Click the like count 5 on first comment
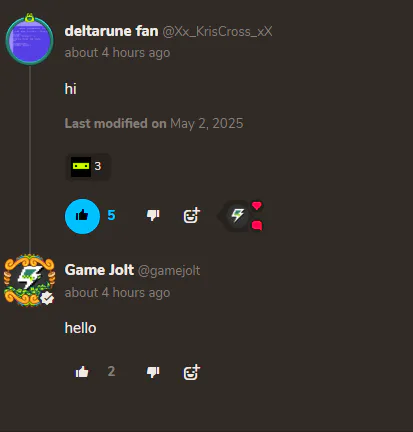This screenshot has height=432, width=413. click(111, 215)
